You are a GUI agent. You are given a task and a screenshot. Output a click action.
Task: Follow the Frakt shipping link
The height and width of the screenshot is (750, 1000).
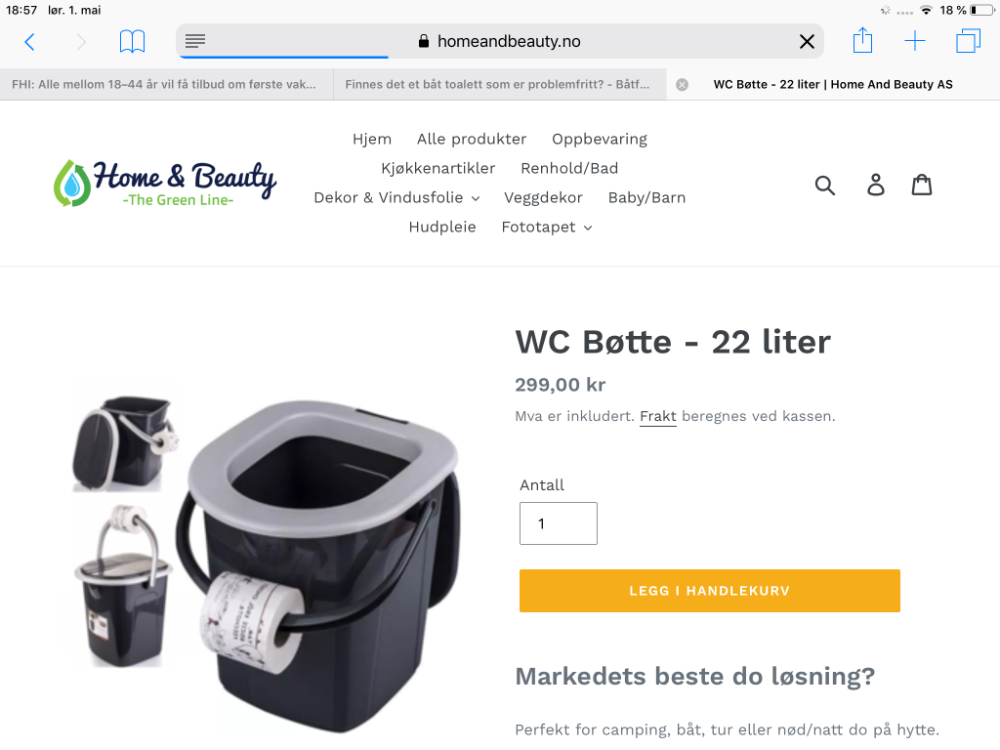(x=658, y=416)
